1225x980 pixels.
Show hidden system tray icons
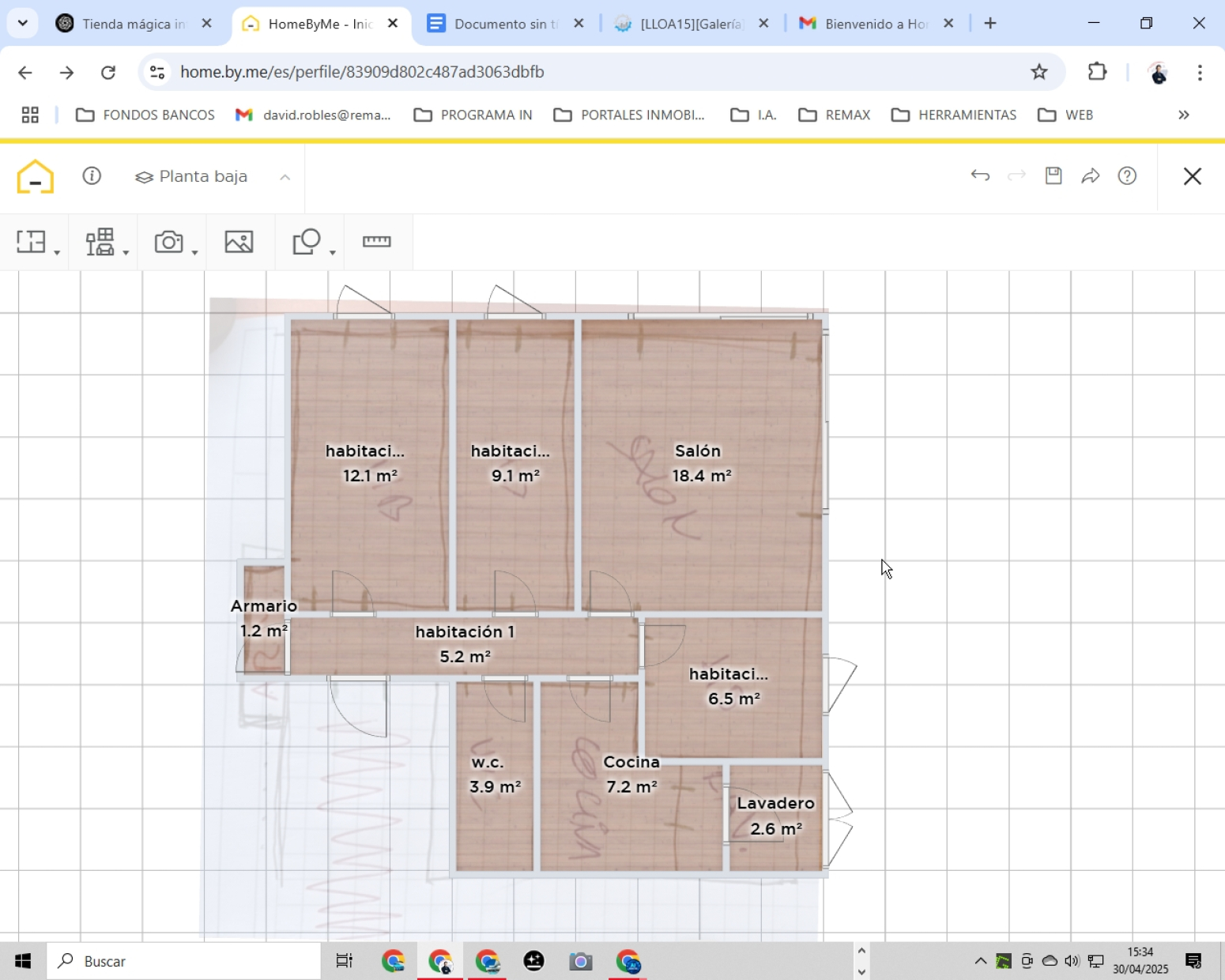pos(980,961)
